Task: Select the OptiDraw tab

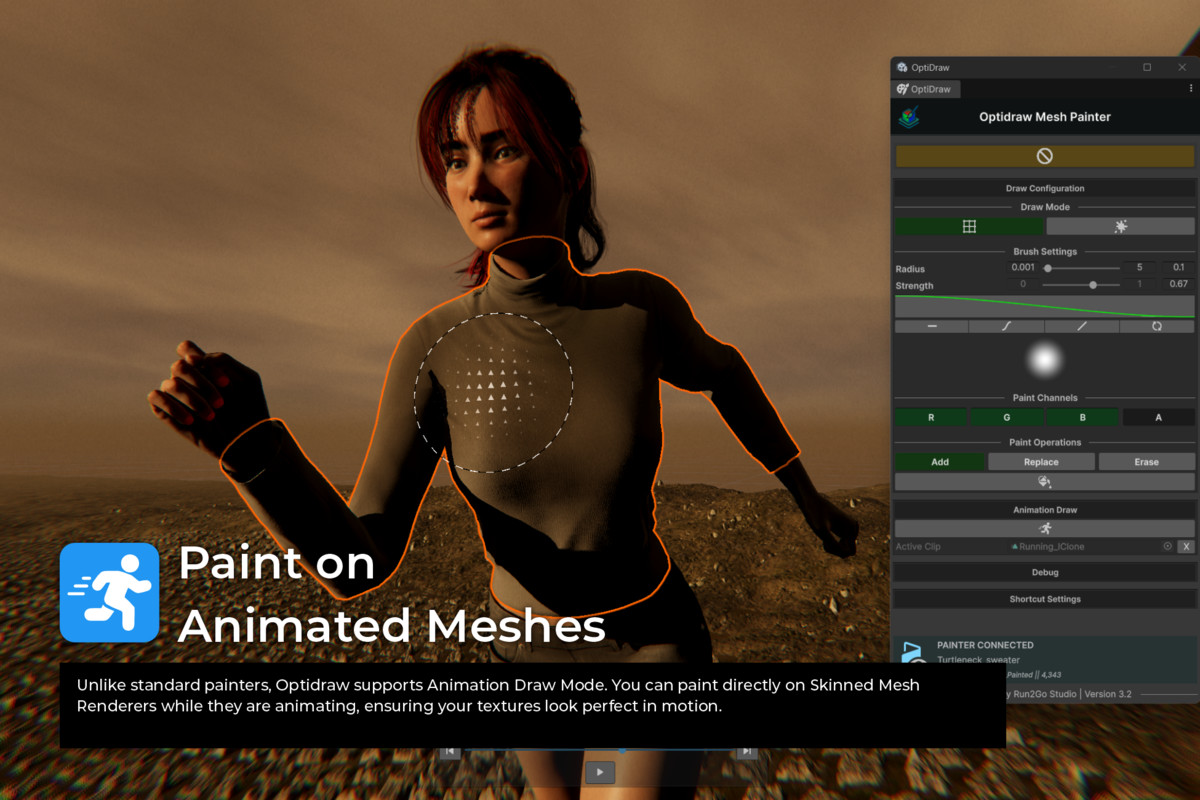Action: tap(925, 89)
